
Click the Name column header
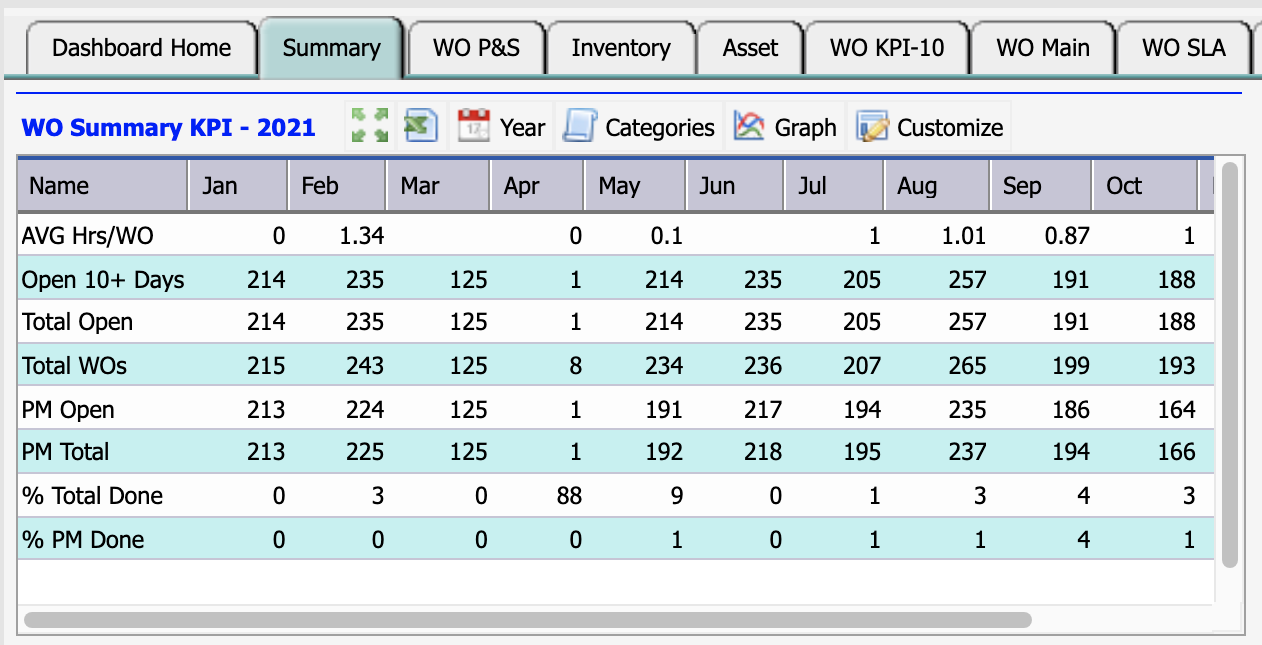coord(103,186)
